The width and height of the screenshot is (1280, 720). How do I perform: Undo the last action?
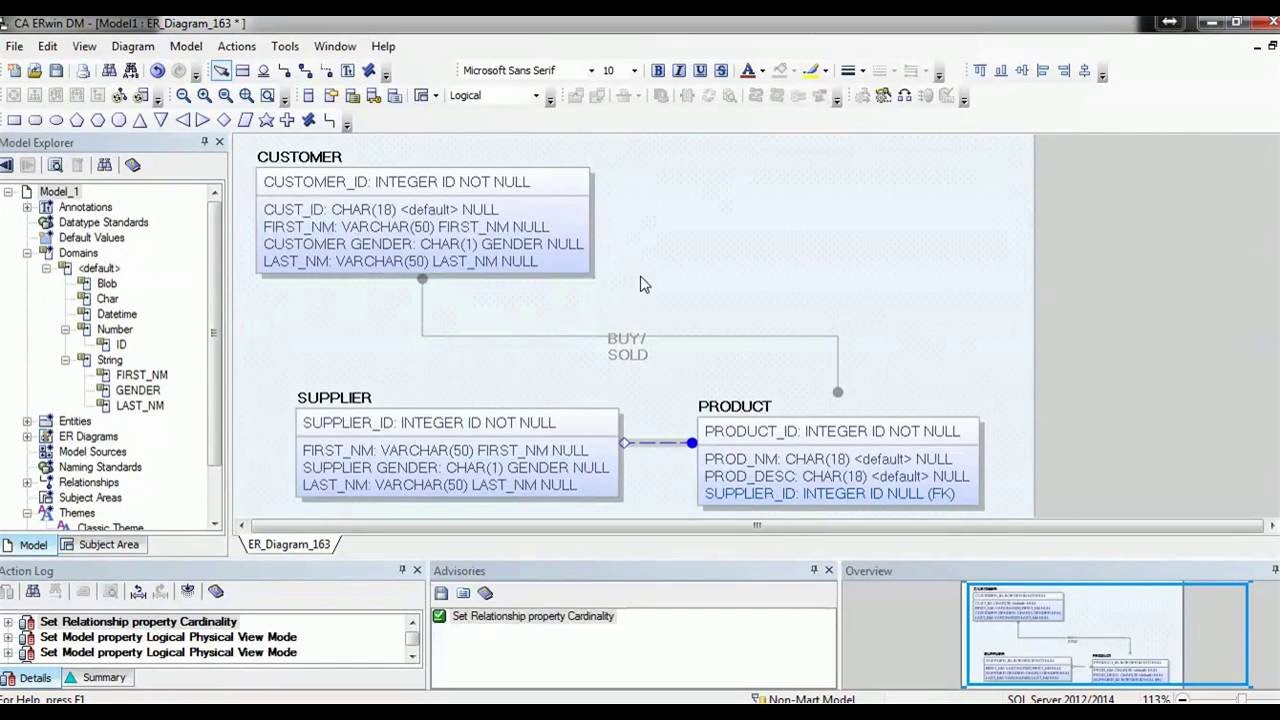157,71
